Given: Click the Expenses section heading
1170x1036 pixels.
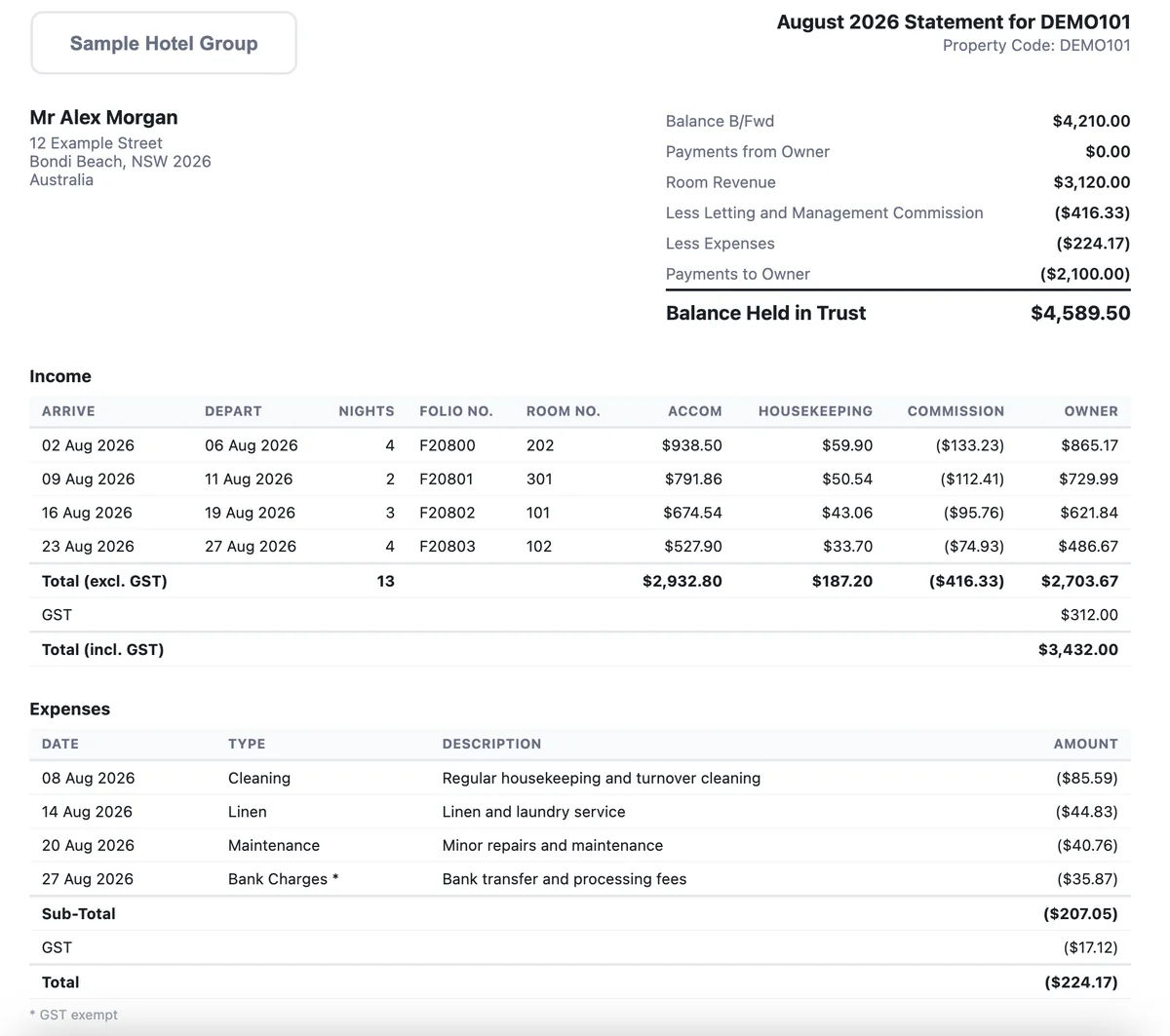Looking at the screenshot, I should click(70, 709).
